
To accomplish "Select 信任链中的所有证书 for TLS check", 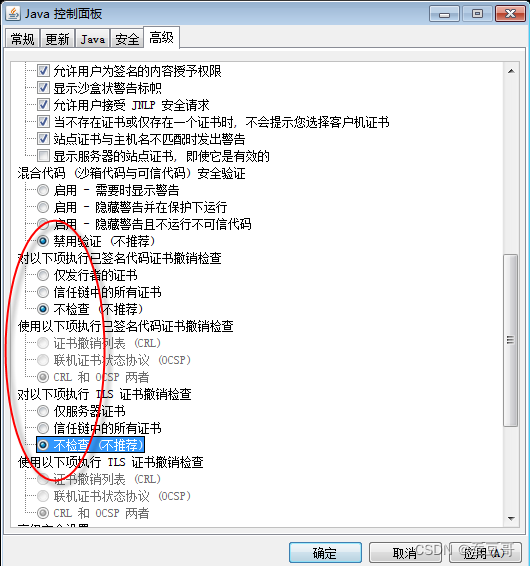I will [x=43, y=428].
